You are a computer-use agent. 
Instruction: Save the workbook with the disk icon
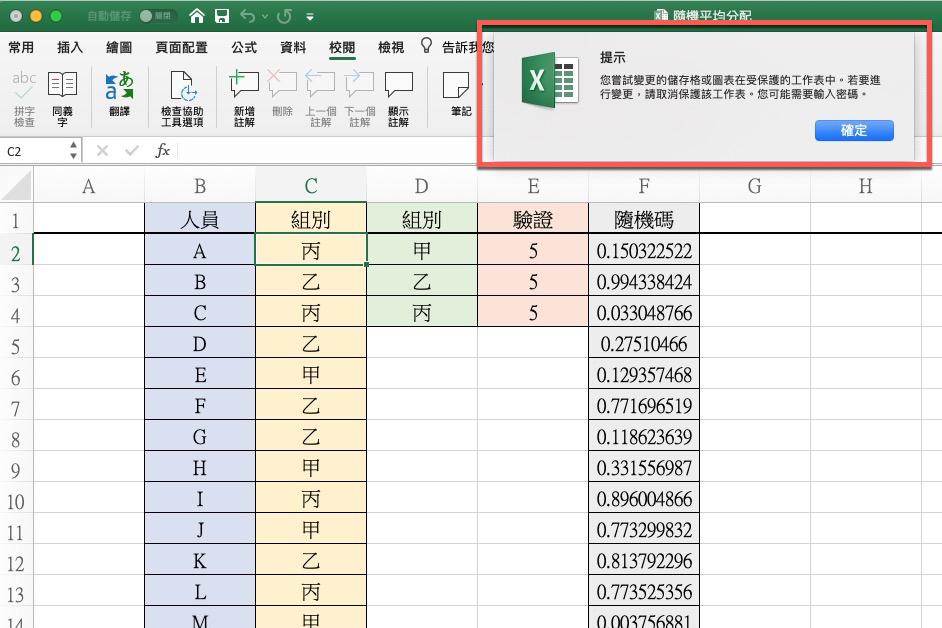pos(222,17)
